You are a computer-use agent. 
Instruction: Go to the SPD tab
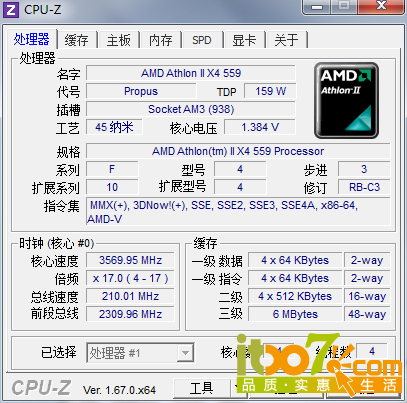coord(202,40)
